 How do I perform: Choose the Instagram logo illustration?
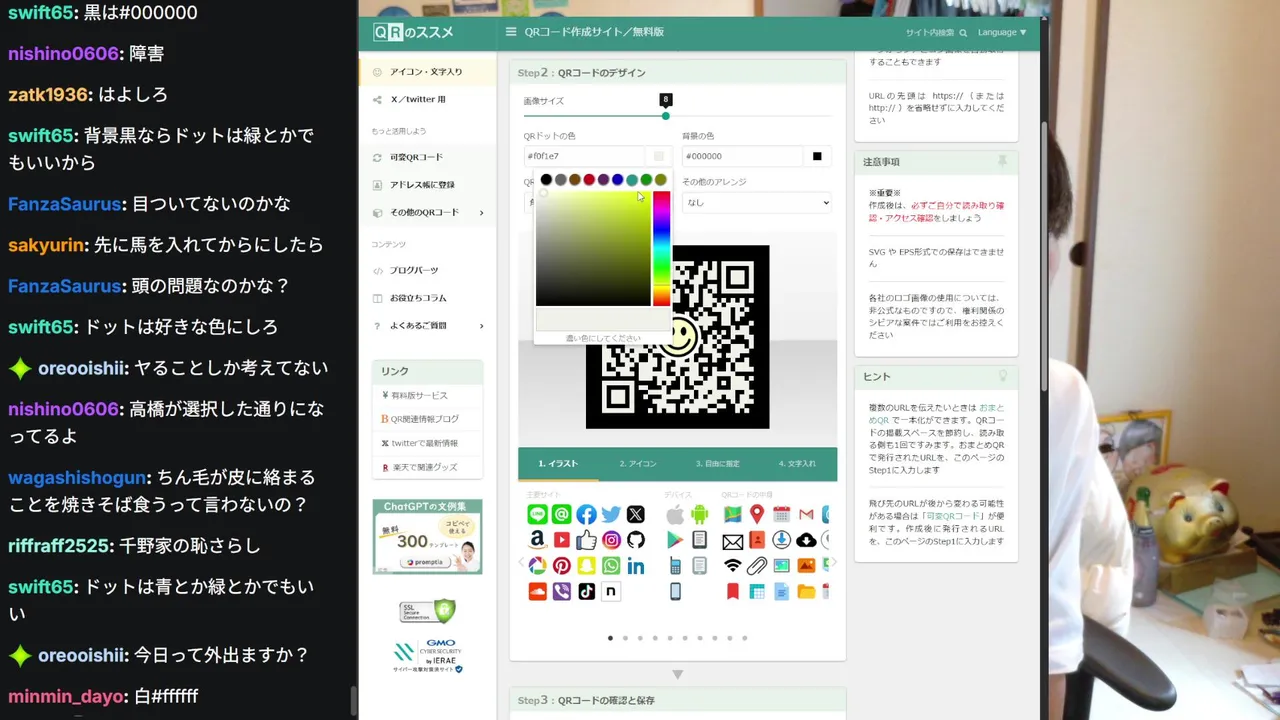[x=611, y=540]
